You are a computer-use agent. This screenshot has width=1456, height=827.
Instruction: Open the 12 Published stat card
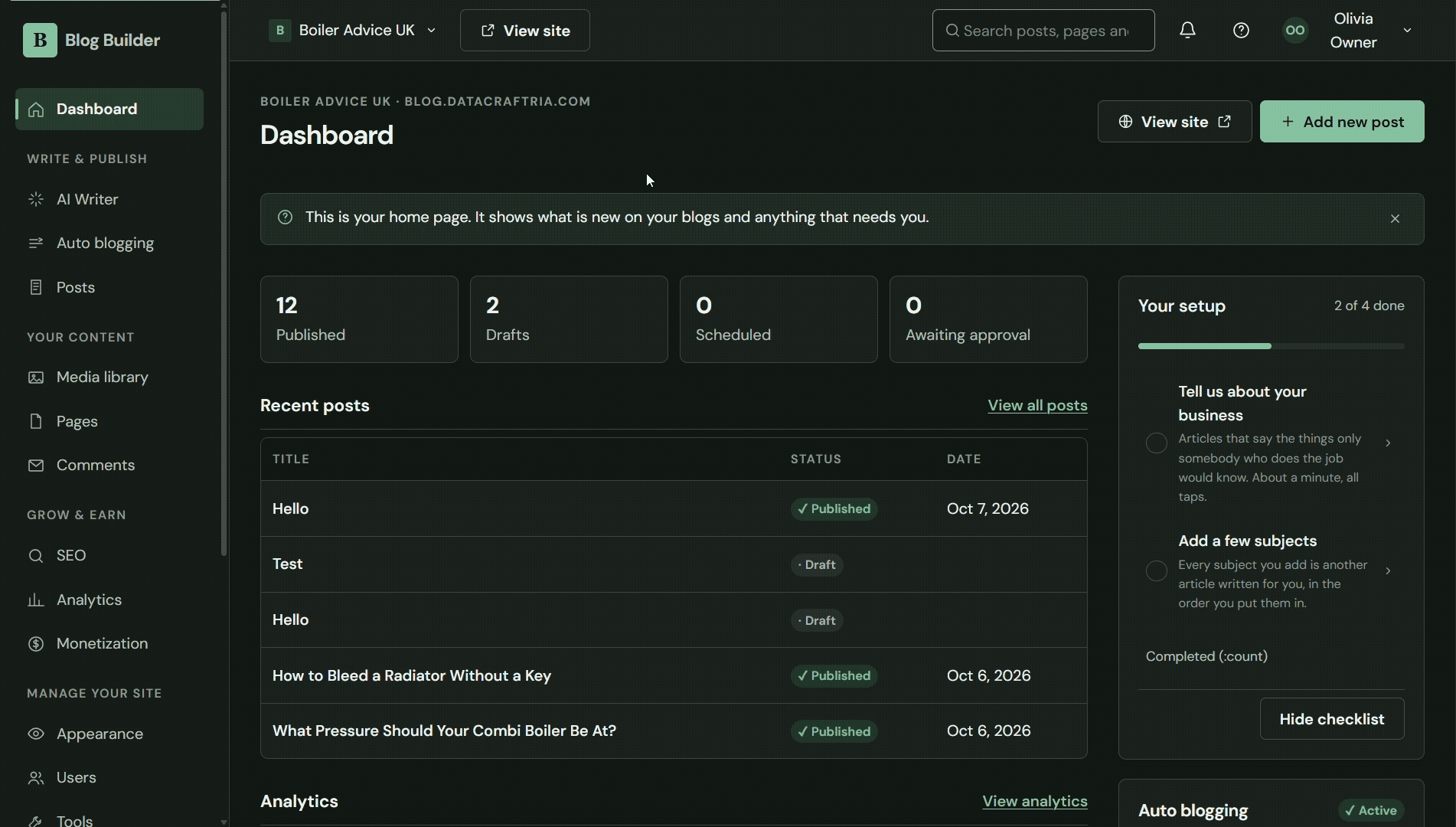[359, 319]
